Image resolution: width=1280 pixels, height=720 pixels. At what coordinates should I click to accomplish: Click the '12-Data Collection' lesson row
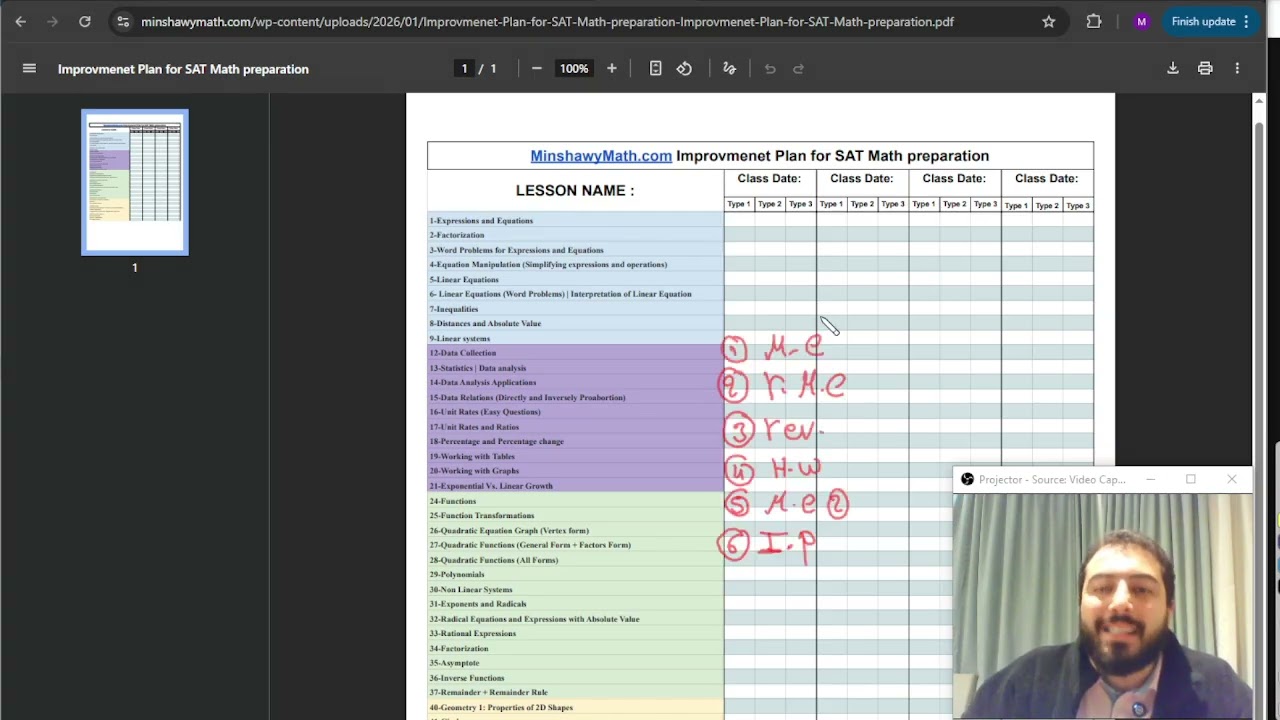(575, 353)
